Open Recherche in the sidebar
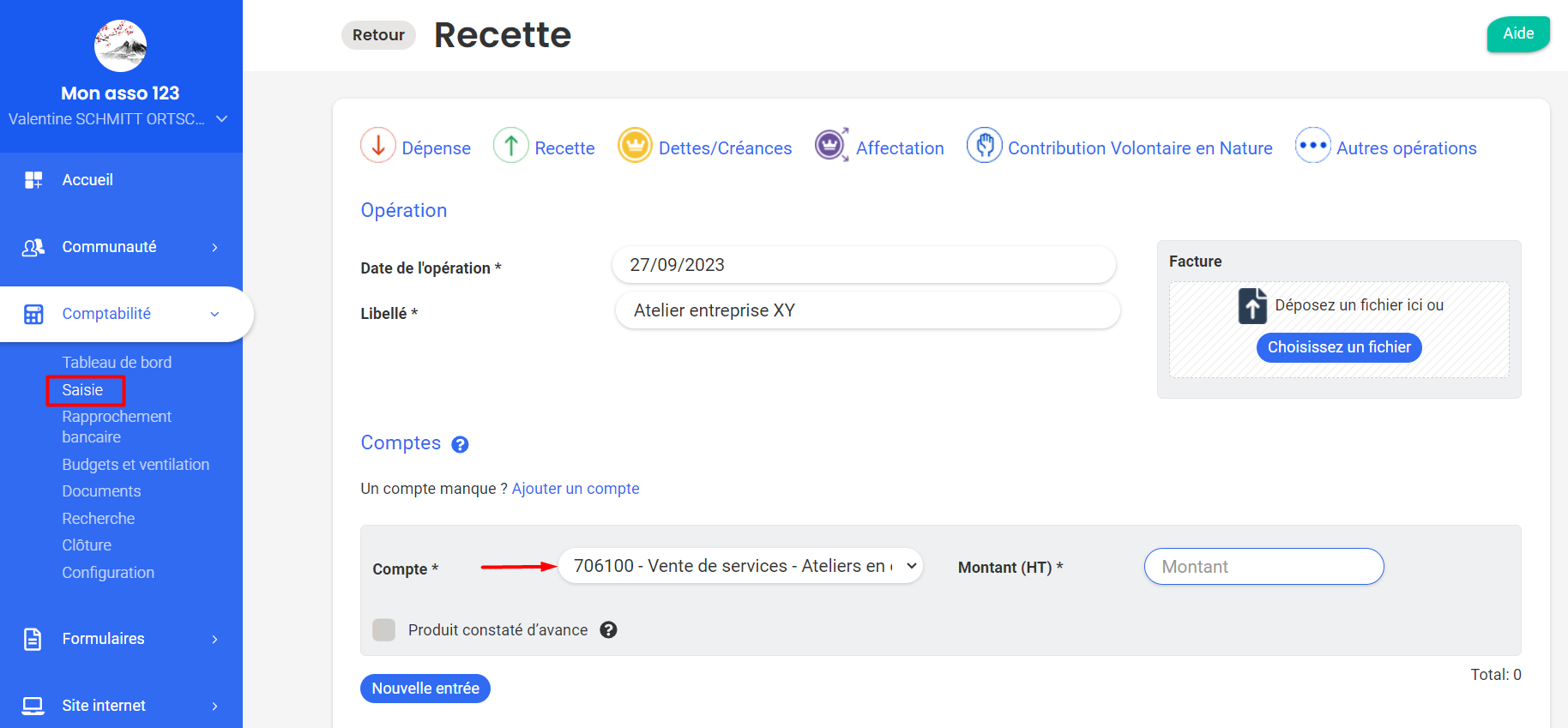 98,519
